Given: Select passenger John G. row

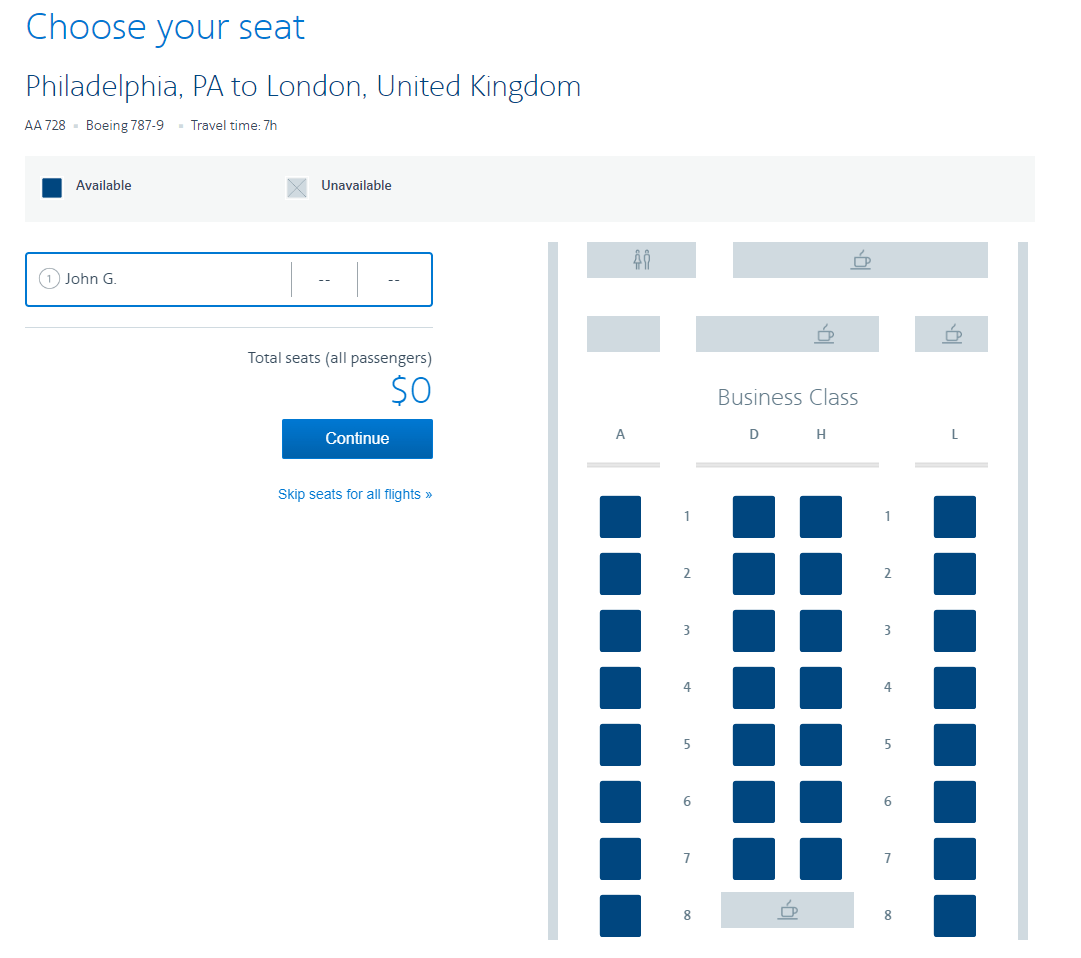Looking at the screenshot, I should click(160, 279).
